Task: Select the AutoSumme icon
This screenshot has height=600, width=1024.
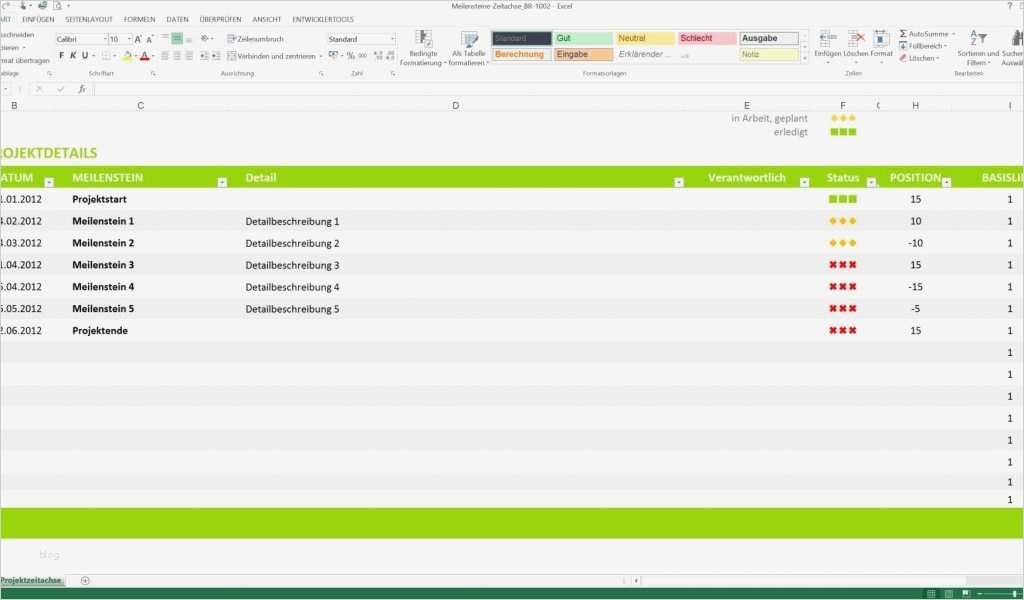Action: pos(904,34)
